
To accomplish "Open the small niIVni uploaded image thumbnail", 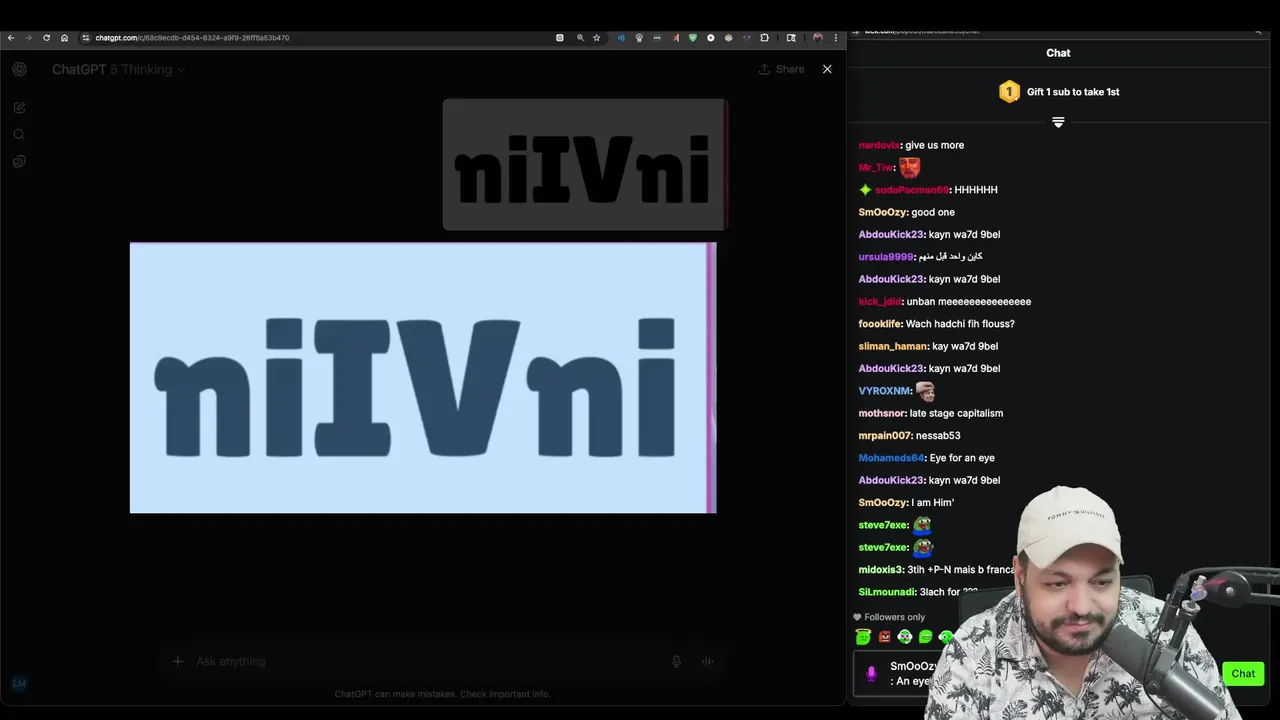I will (585, 164).
